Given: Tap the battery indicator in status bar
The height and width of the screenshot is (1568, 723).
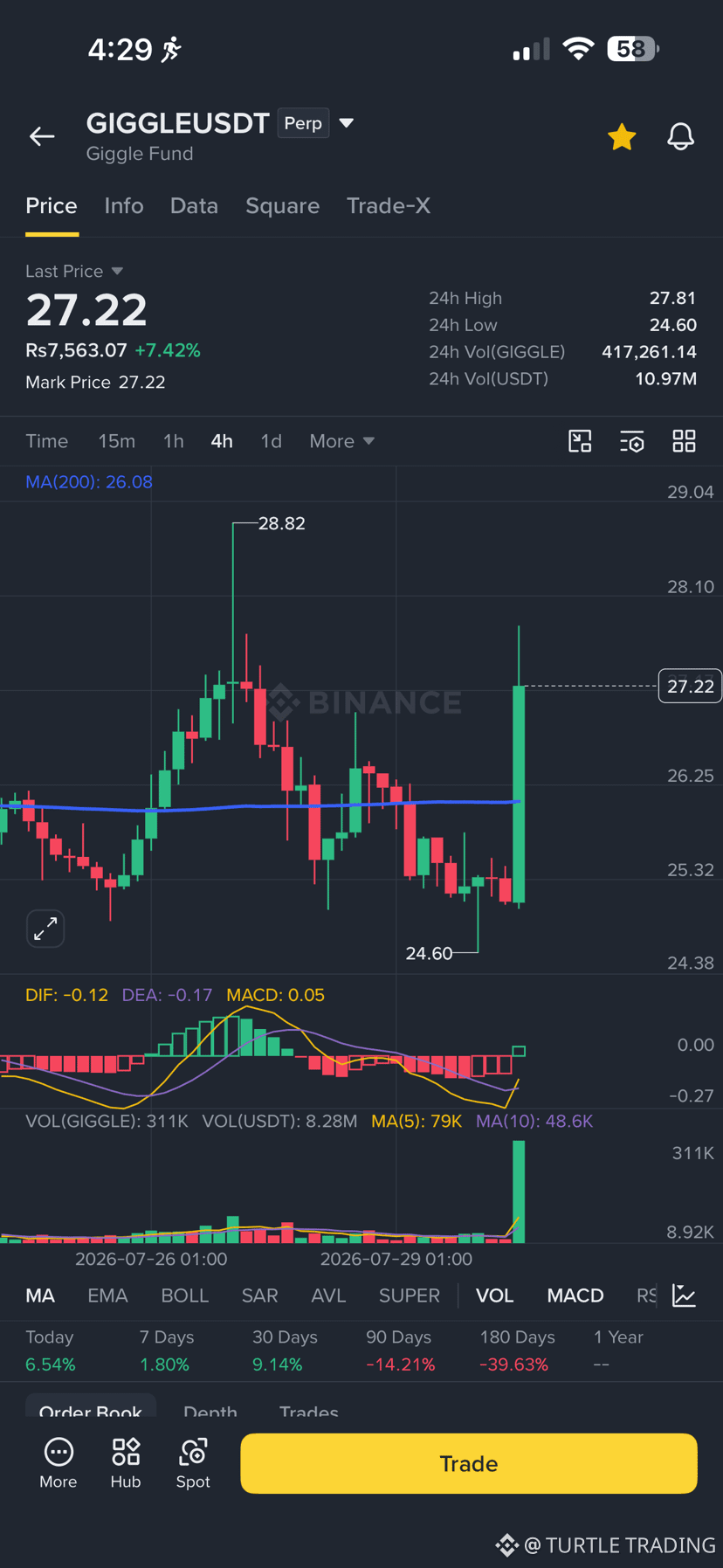Looking at the screenshot, I should pyautogui.click(x=633, y=49).
